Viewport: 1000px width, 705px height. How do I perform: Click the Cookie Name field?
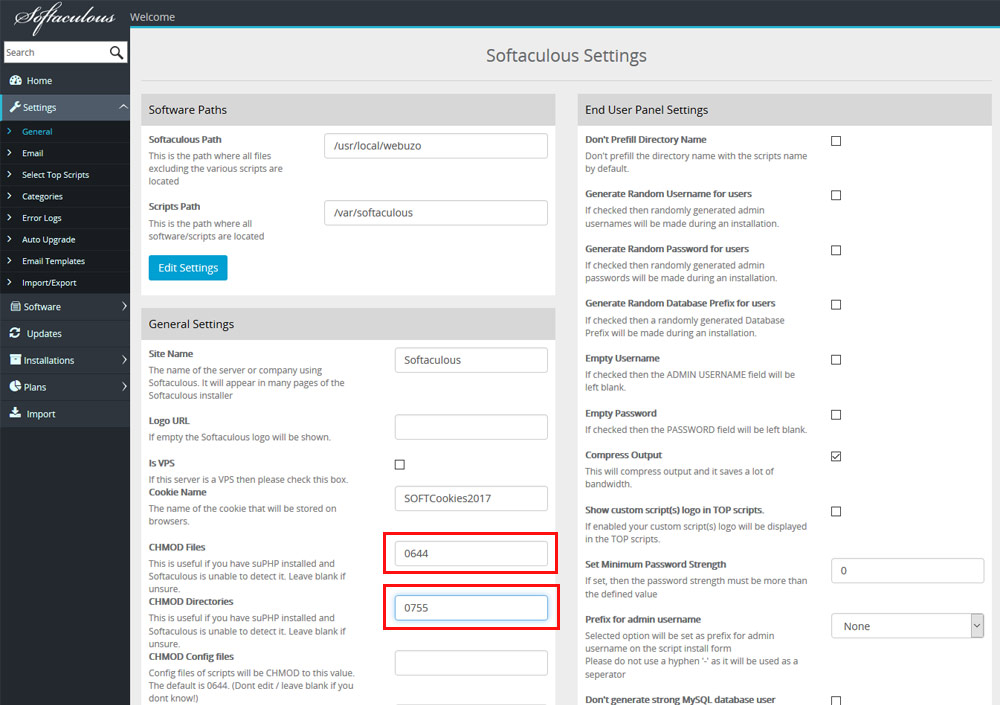(471, 498)
